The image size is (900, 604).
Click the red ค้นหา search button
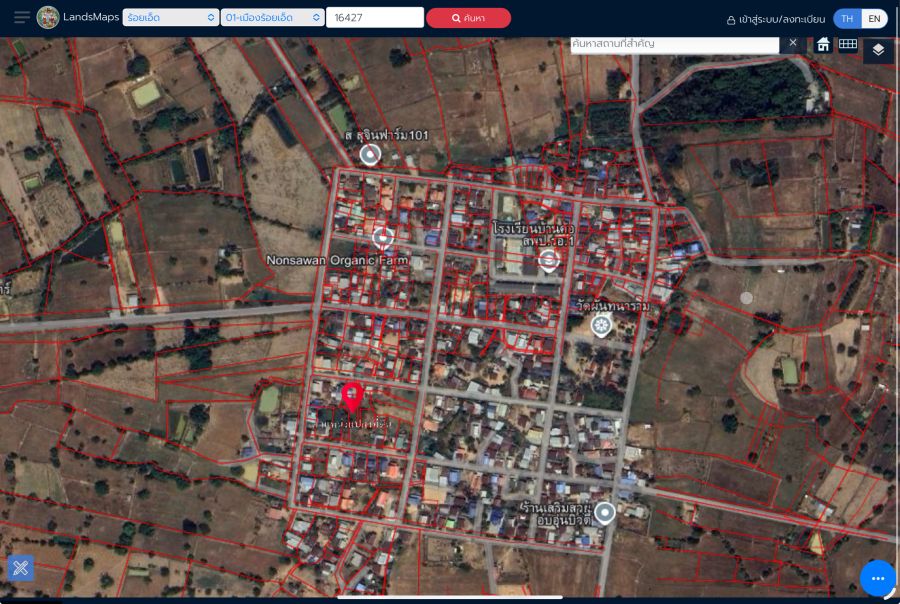coord(468,18)
